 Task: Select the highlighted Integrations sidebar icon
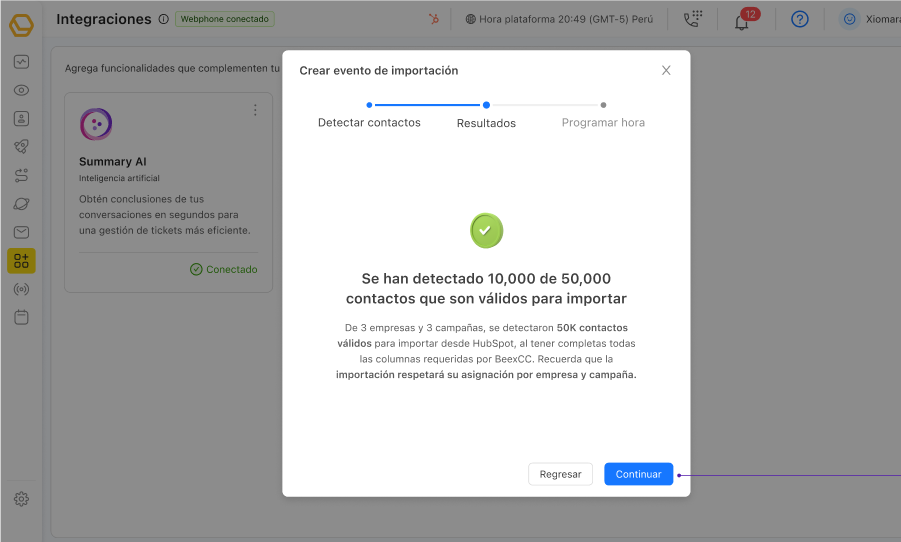(21, 261)
